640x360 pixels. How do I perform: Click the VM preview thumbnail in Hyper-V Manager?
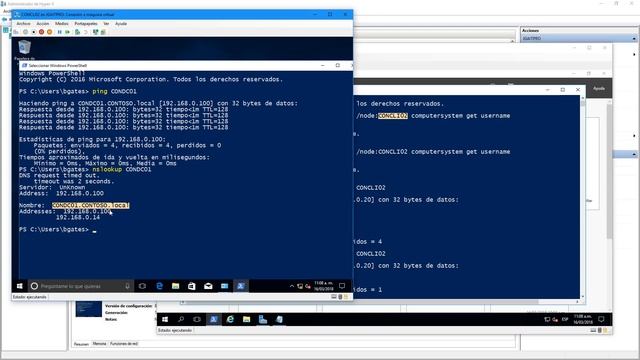(x=89, y=309)
